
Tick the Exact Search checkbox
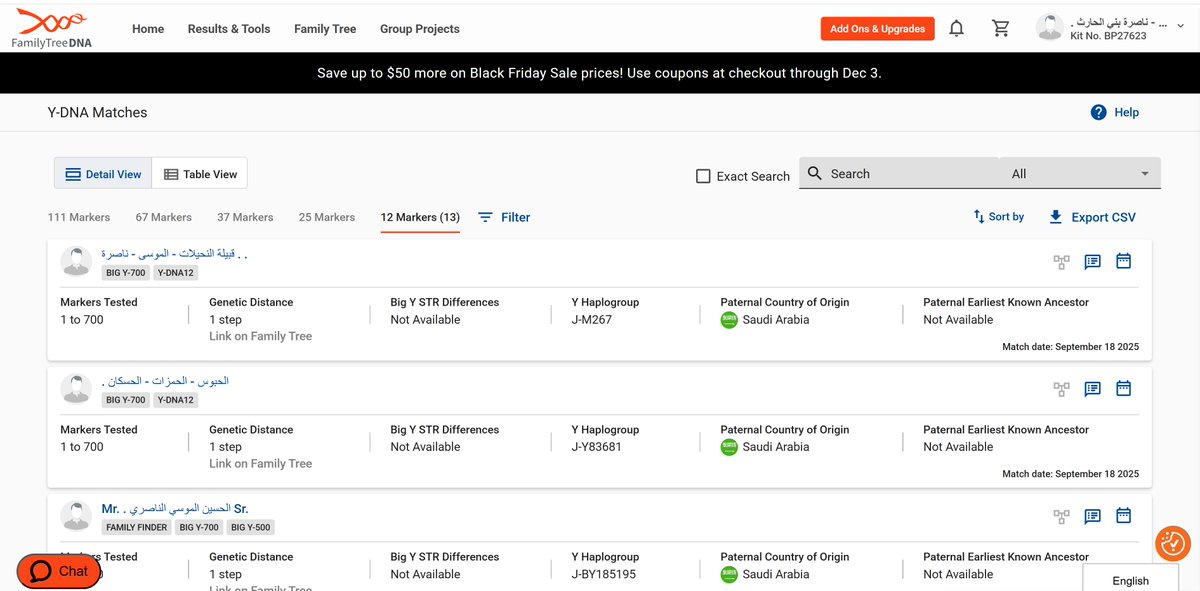click(703, 176)
